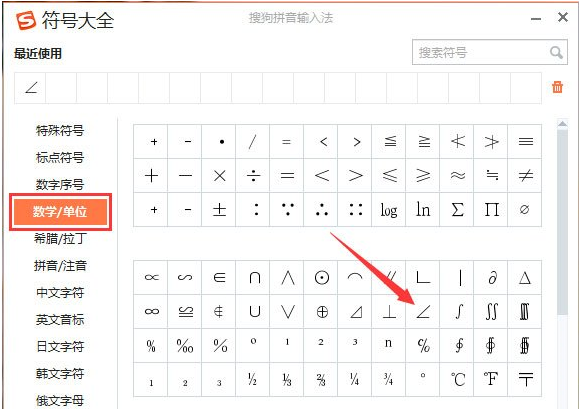Insert the element-of symbol ∈

click(219, 278)
